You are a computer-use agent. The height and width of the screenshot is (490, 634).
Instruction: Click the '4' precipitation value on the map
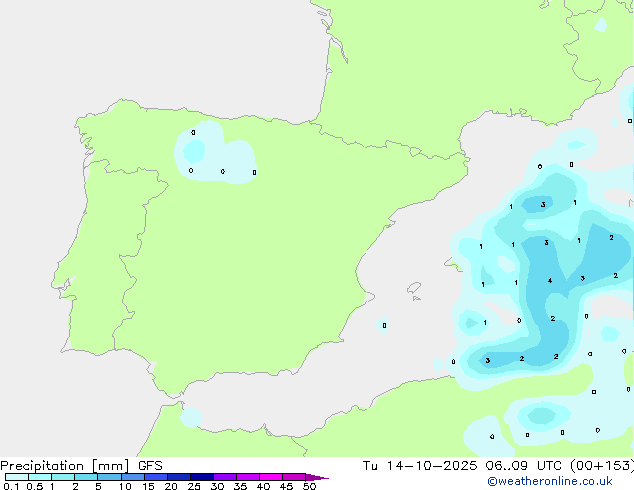pos(550,281)
